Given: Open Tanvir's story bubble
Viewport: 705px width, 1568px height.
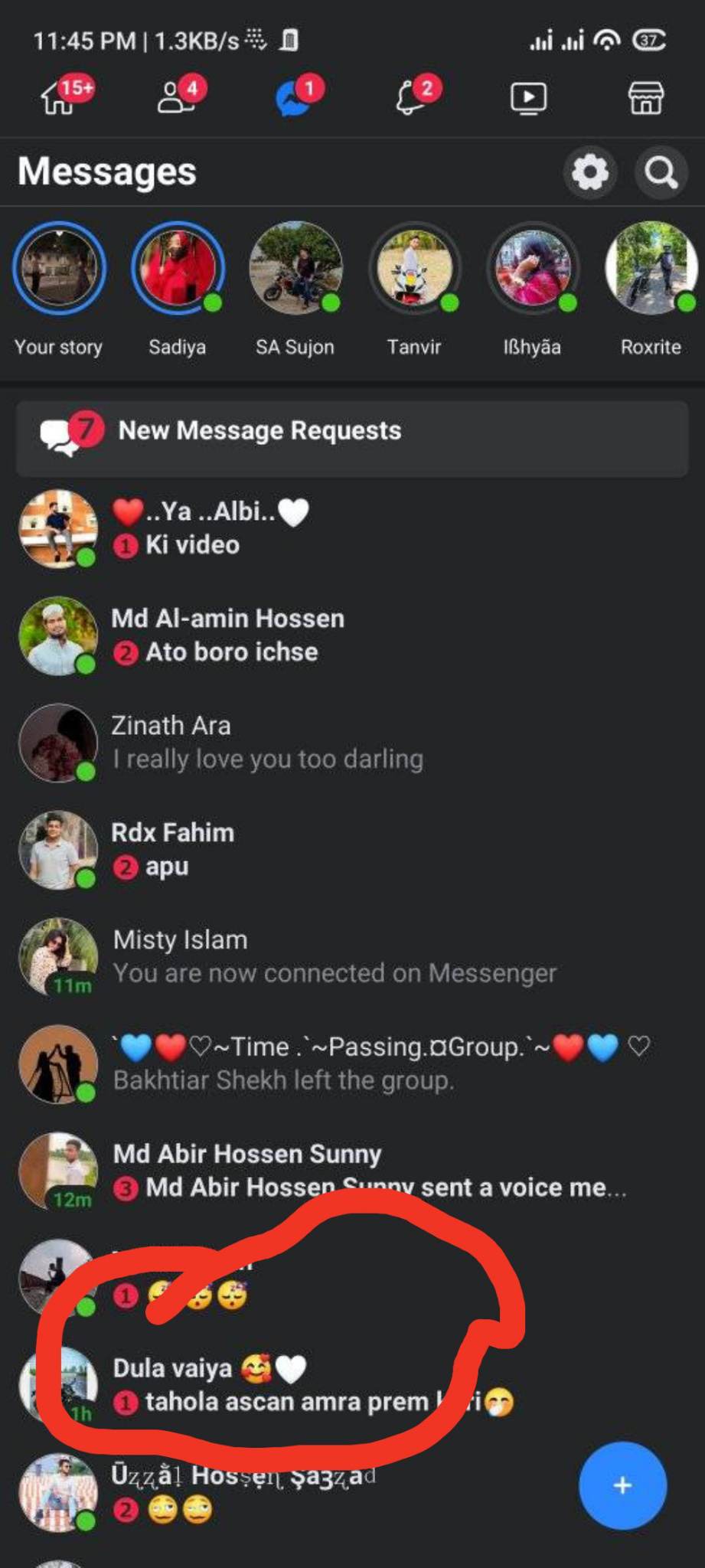Looking at the screenshot, I should point(414,269).
